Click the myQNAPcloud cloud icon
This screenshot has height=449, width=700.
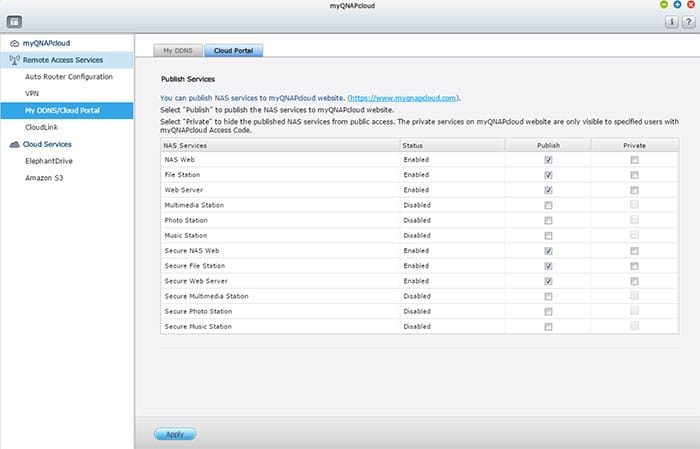tap(14, 43)
